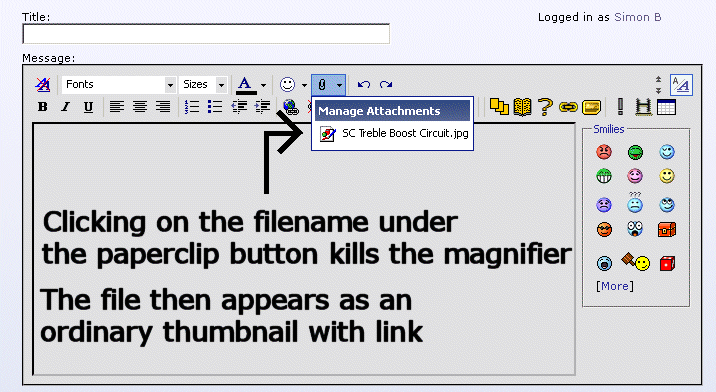Screen dimensions: 716x392
Task: Click into the Title input field
Action: [x=206, y=34]
